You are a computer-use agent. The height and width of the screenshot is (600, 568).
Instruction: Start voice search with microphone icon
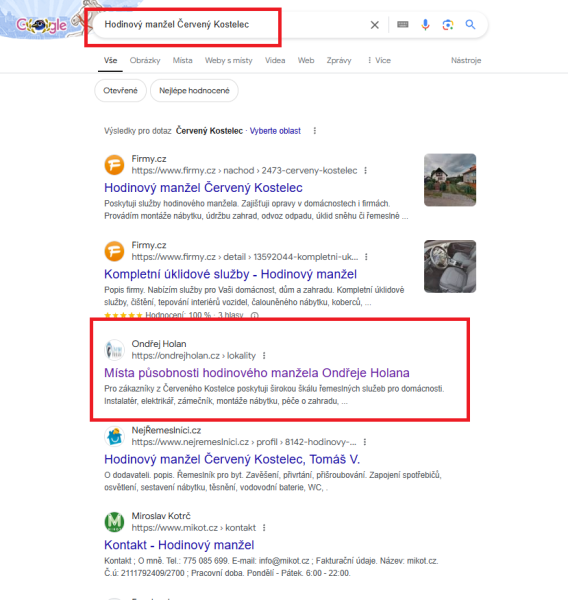(425, 24)
